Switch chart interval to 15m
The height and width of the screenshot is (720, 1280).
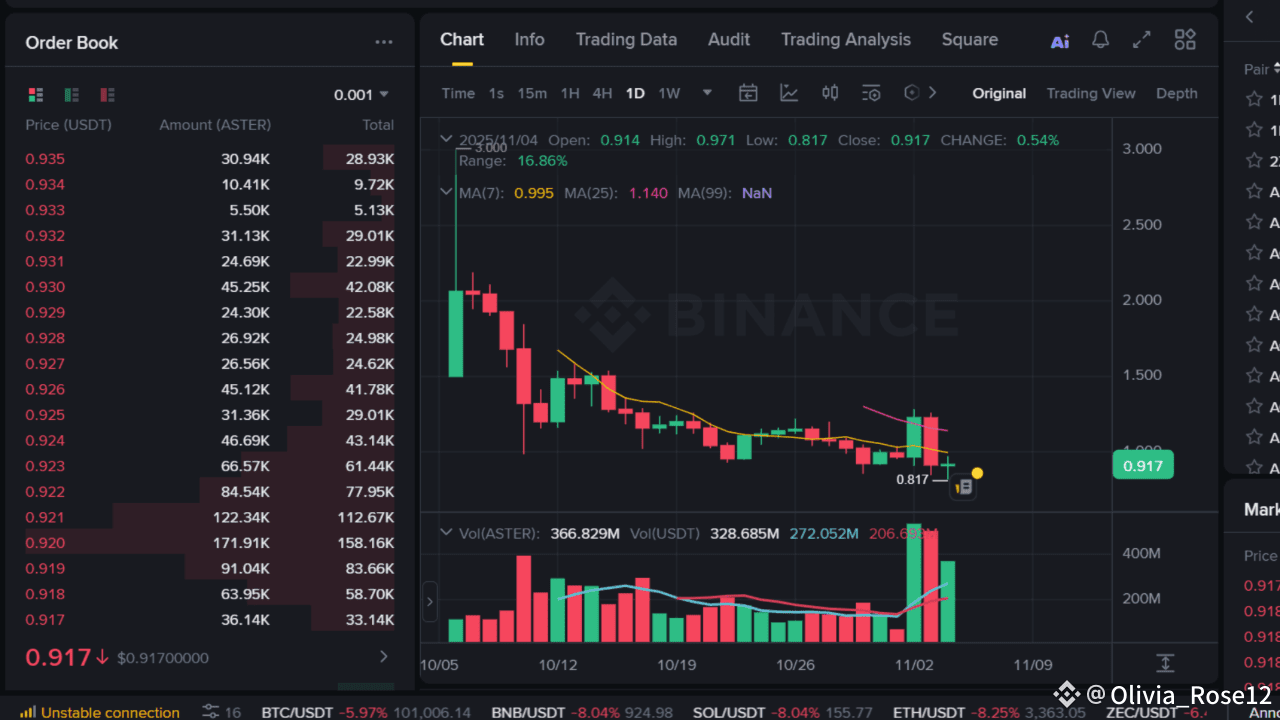(532, 93)
